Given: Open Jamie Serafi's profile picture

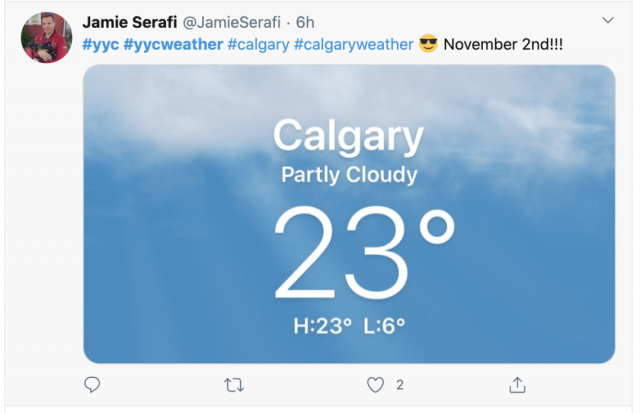Looking at the screenshot, I should coord(47,38).
